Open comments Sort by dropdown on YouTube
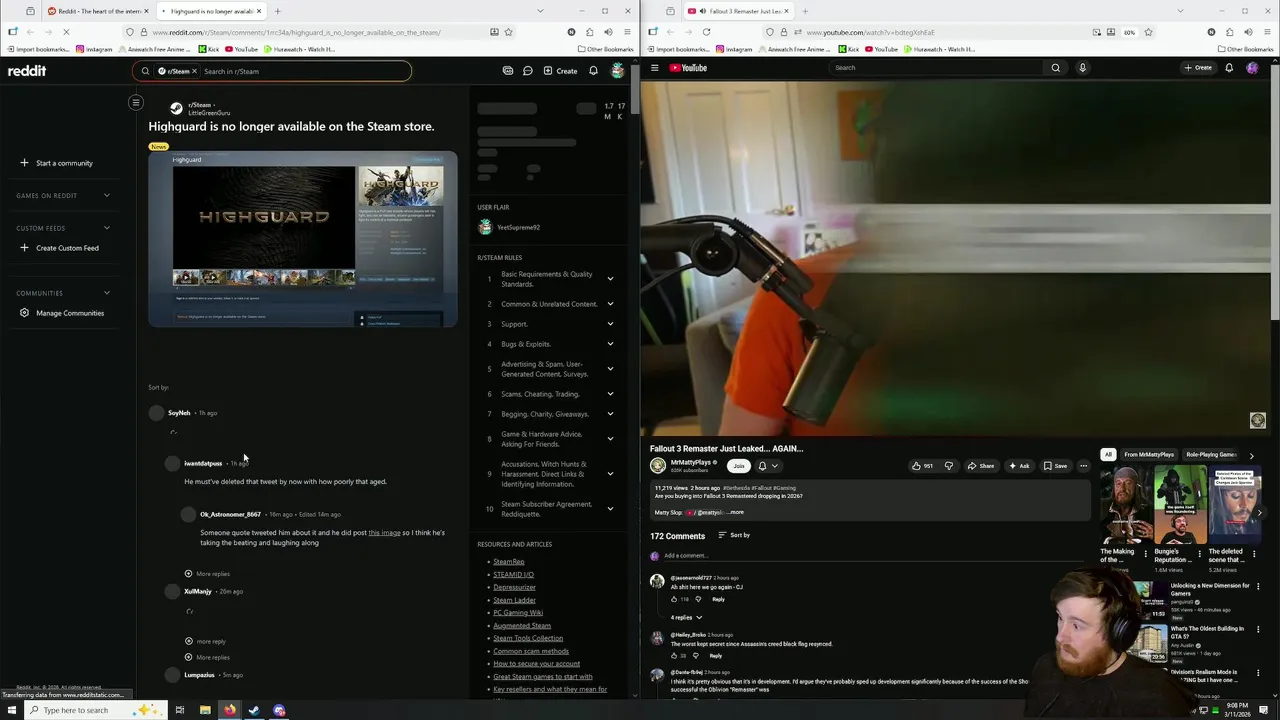Screen dimensions: 1280x720 pyautogui.click(x=734, y=535)
